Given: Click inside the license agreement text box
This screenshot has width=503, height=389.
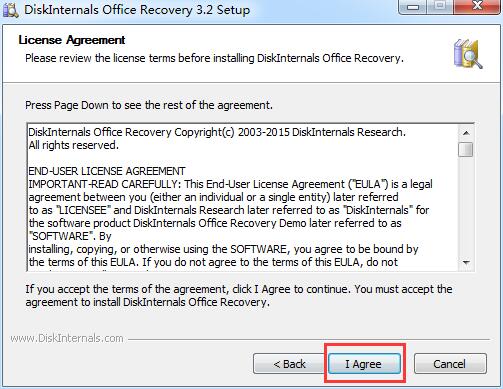Looking at the screenshot, I should pyautogui.click(x=243, y=197).
